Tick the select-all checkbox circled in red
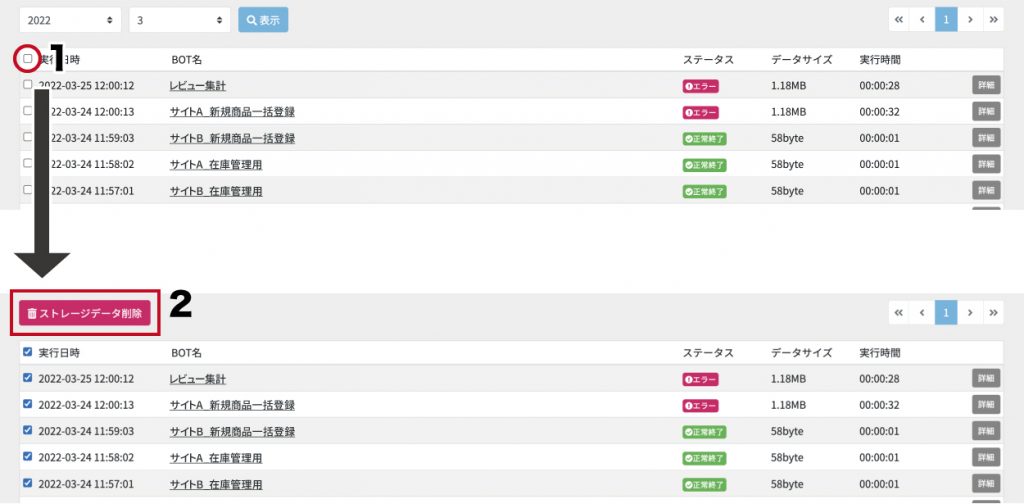Image resolution: width=1024 pixels, height=504 pixels. tap(27, 59)
